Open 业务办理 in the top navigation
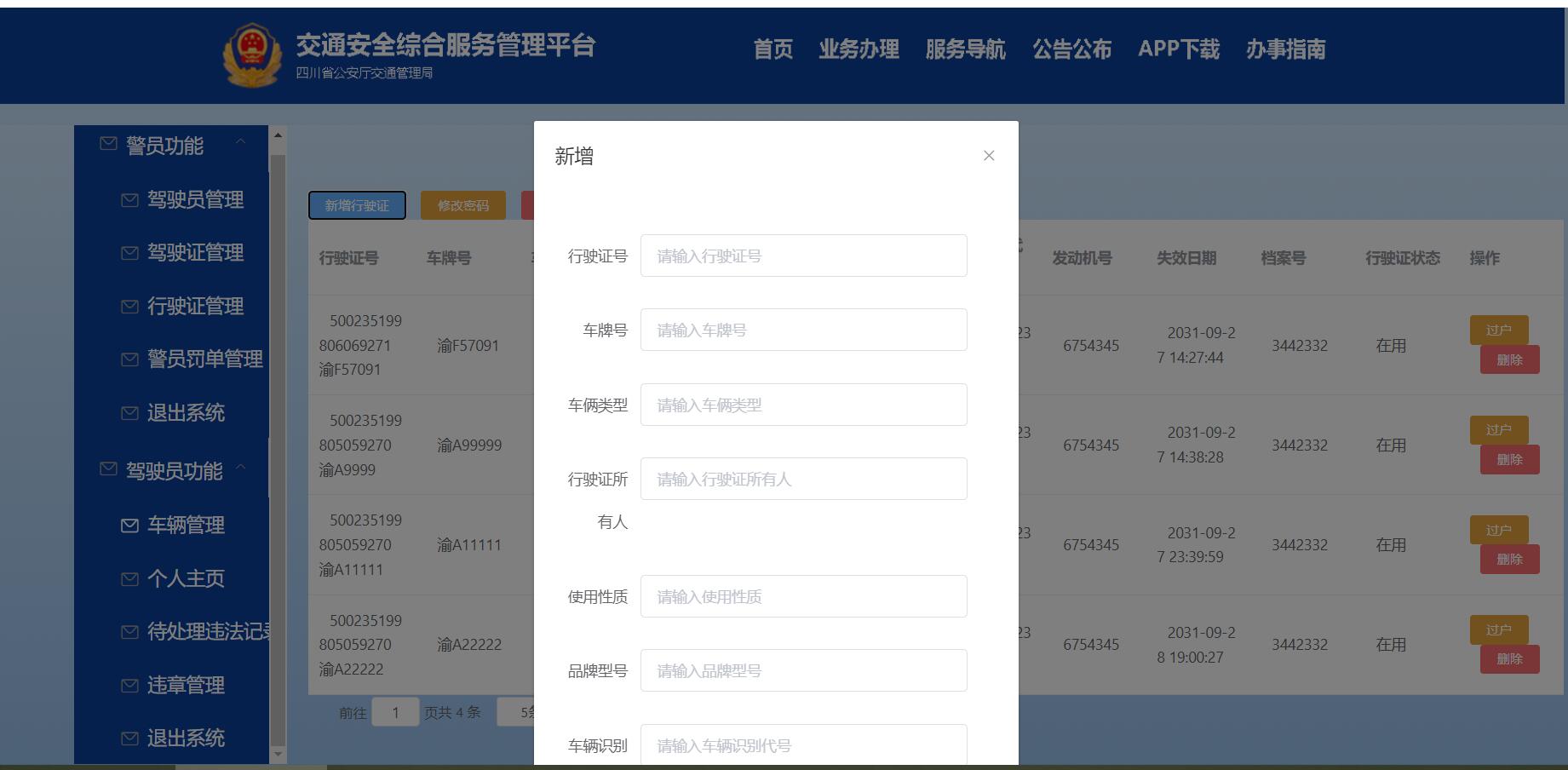Screen dimensions: 1568x770 (859, 49)
